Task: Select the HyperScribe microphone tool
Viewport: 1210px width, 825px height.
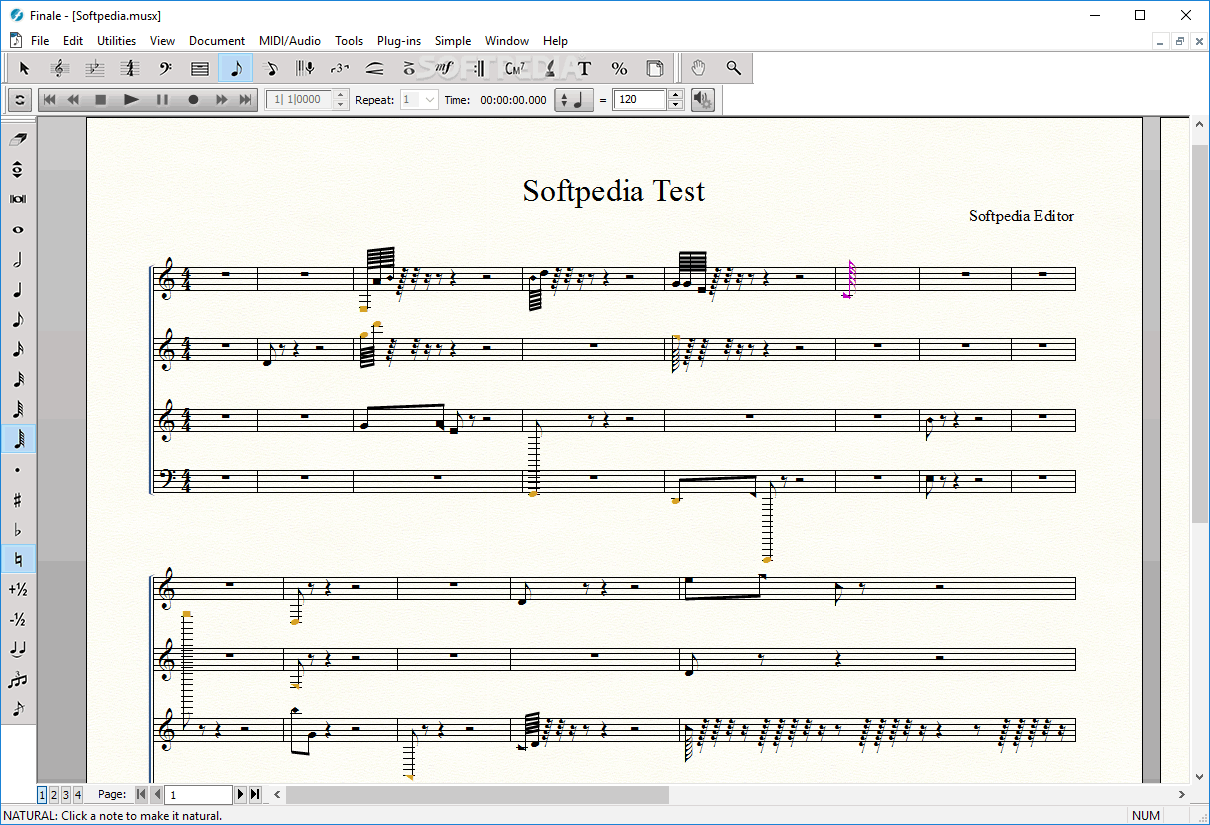Action: [306, 68]
